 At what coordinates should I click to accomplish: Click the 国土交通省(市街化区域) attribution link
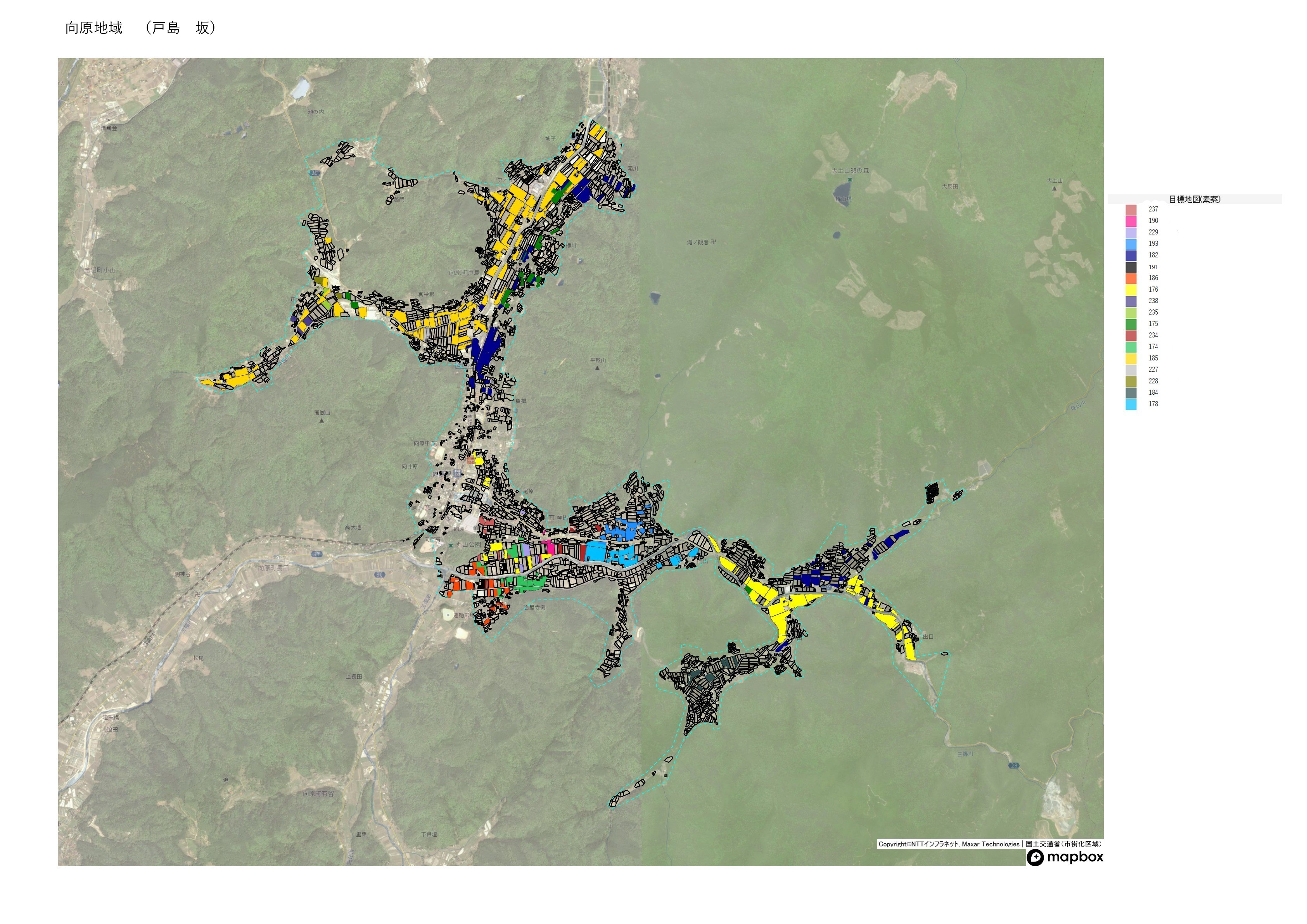click(x=1063, y=845)
